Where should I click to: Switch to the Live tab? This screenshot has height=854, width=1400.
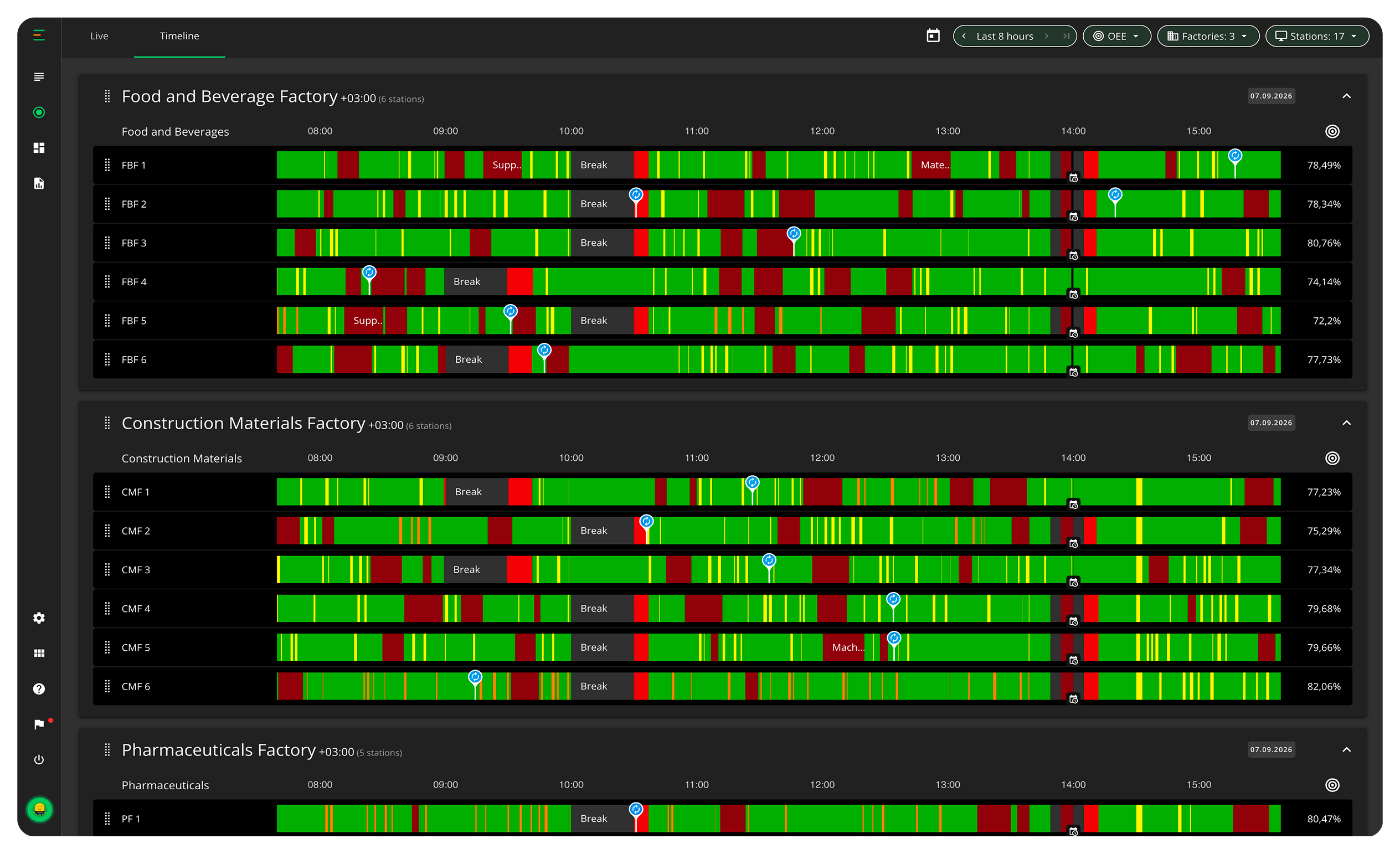[99, 36]
